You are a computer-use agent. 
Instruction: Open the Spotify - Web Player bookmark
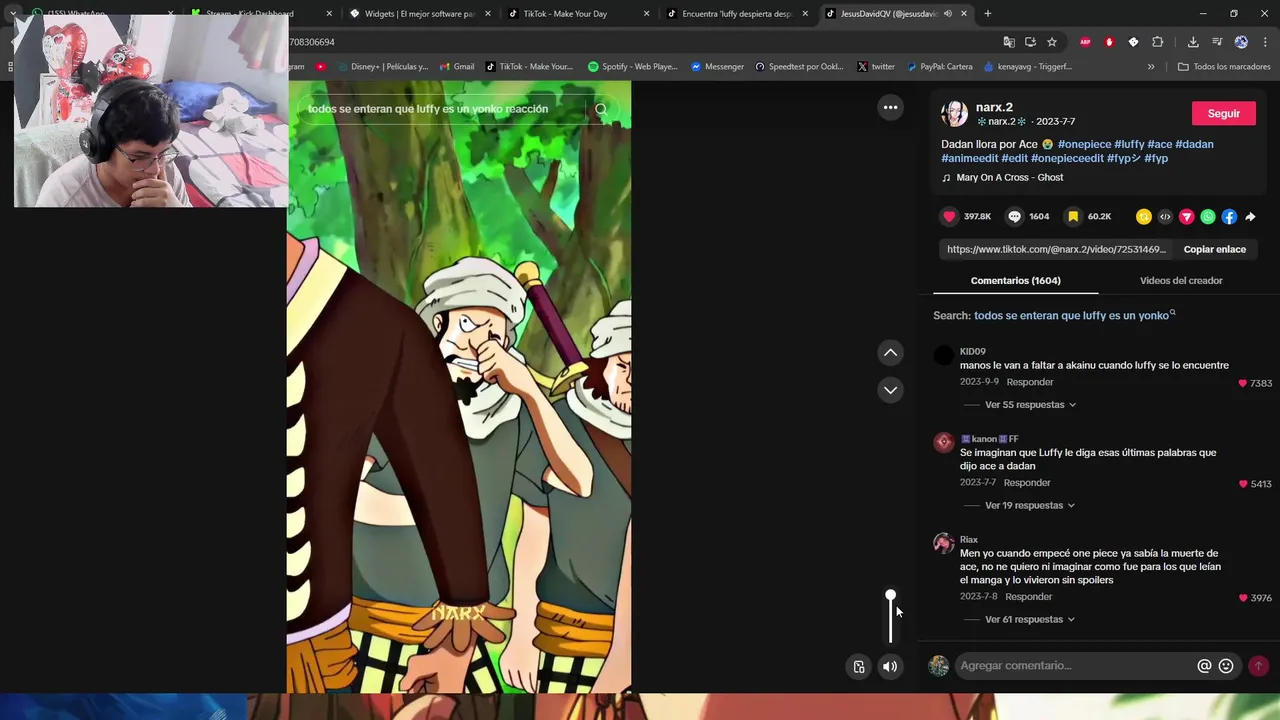[632, 67]
